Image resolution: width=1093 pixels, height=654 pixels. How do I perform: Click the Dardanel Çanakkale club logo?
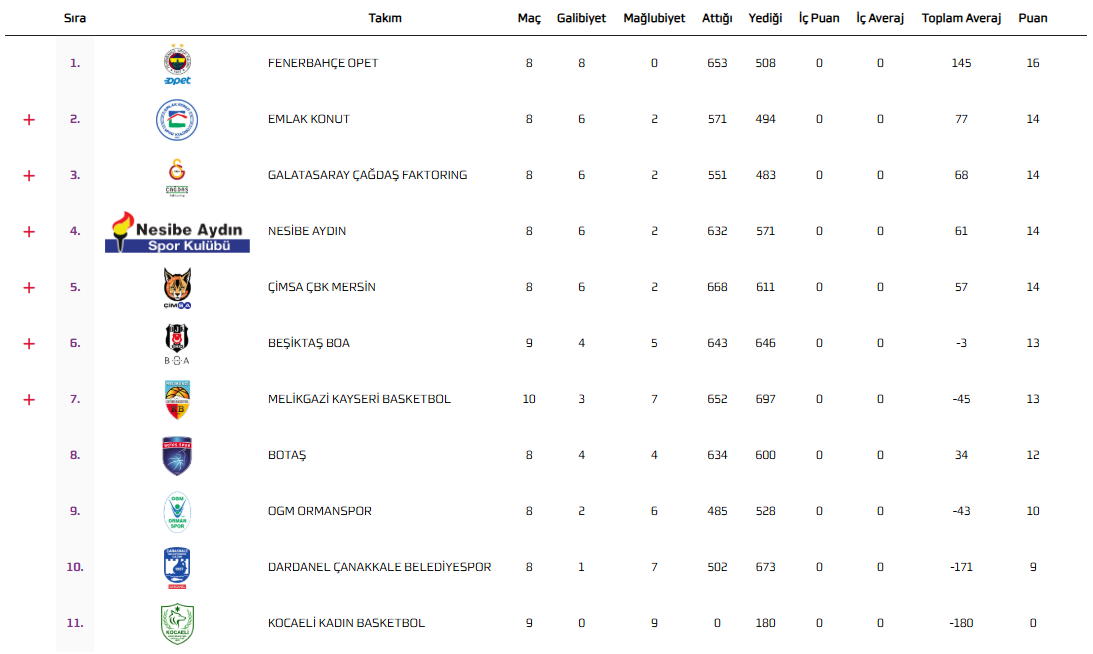(x=177, y=568)
